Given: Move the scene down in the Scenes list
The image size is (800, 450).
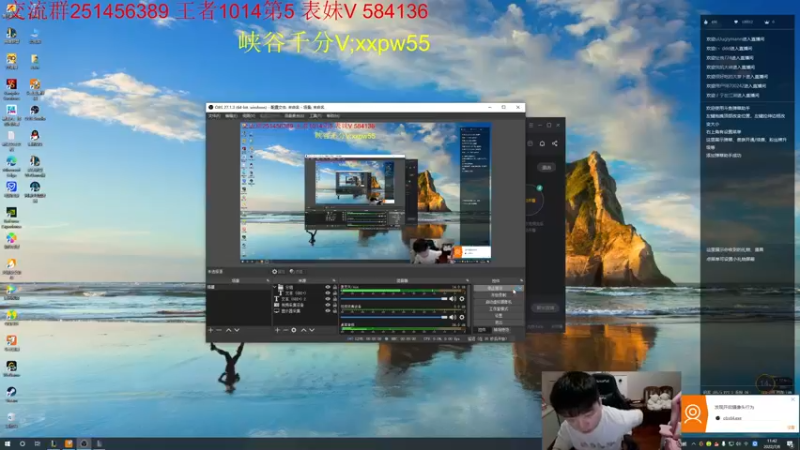Looking at the screenshot, I should point(237,330).
